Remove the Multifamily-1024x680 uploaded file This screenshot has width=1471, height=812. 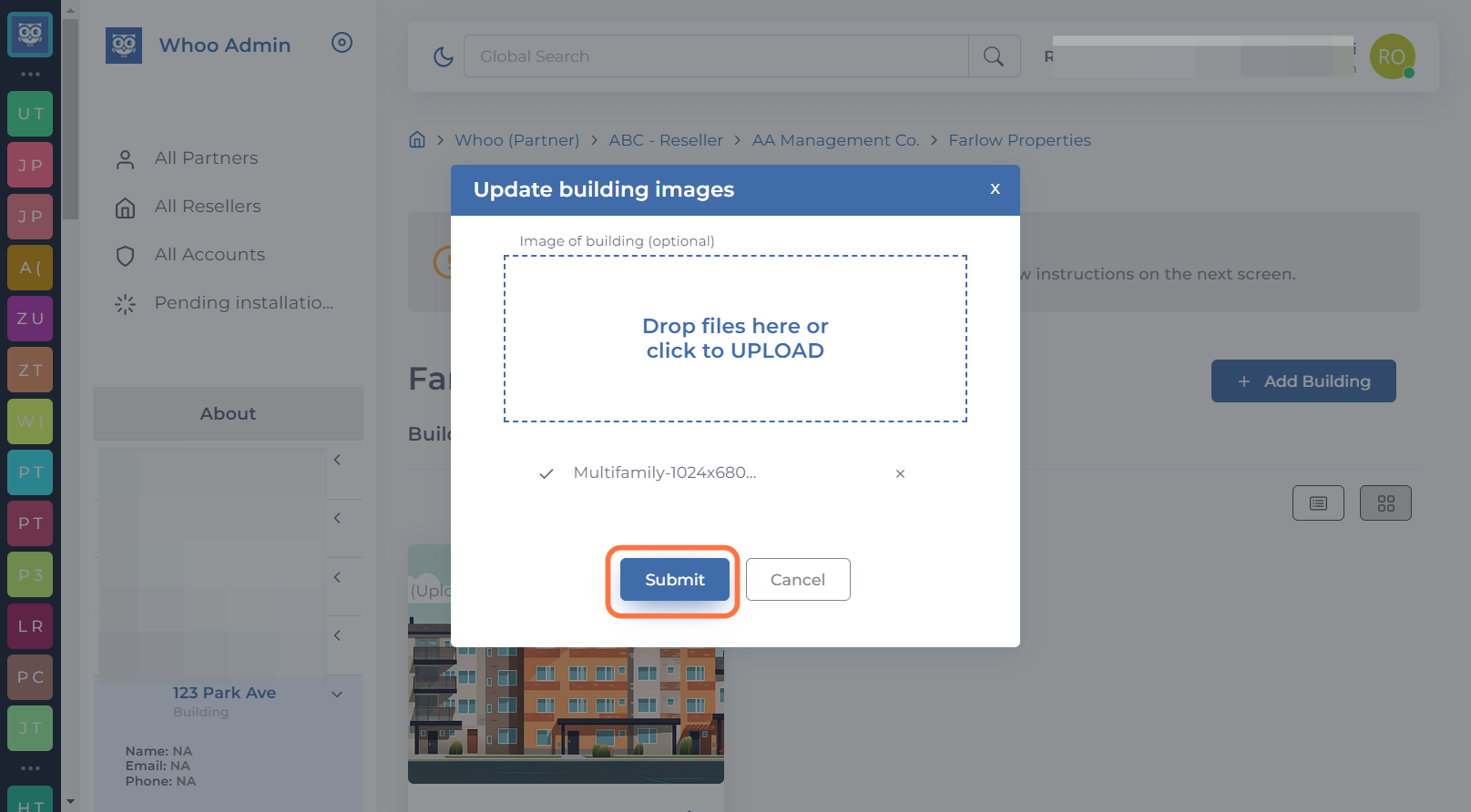(x=900, y=473)
